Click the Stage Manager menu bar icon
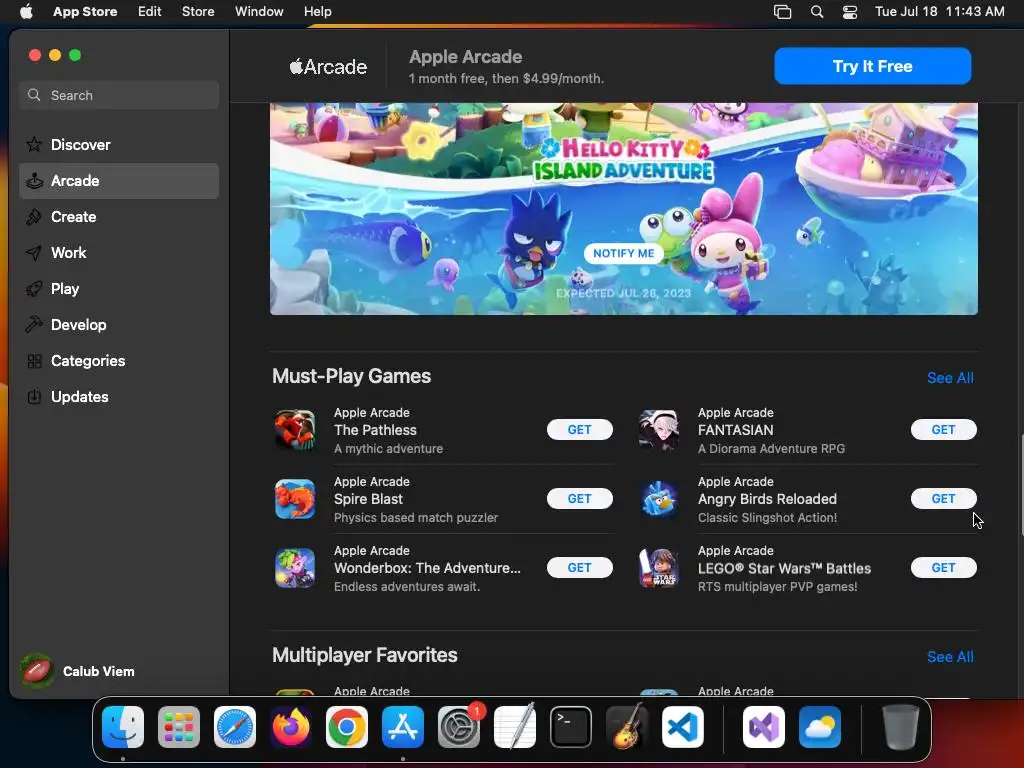This screenshot has width=1024, height=768. tap(782, 12)
